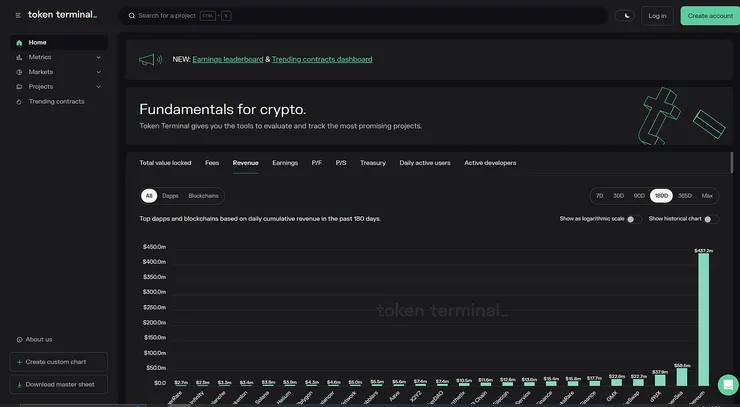Click the Metrics bar-chart icon
The width and height of the screenshot is (740, 407).
[x=19, y=57]
